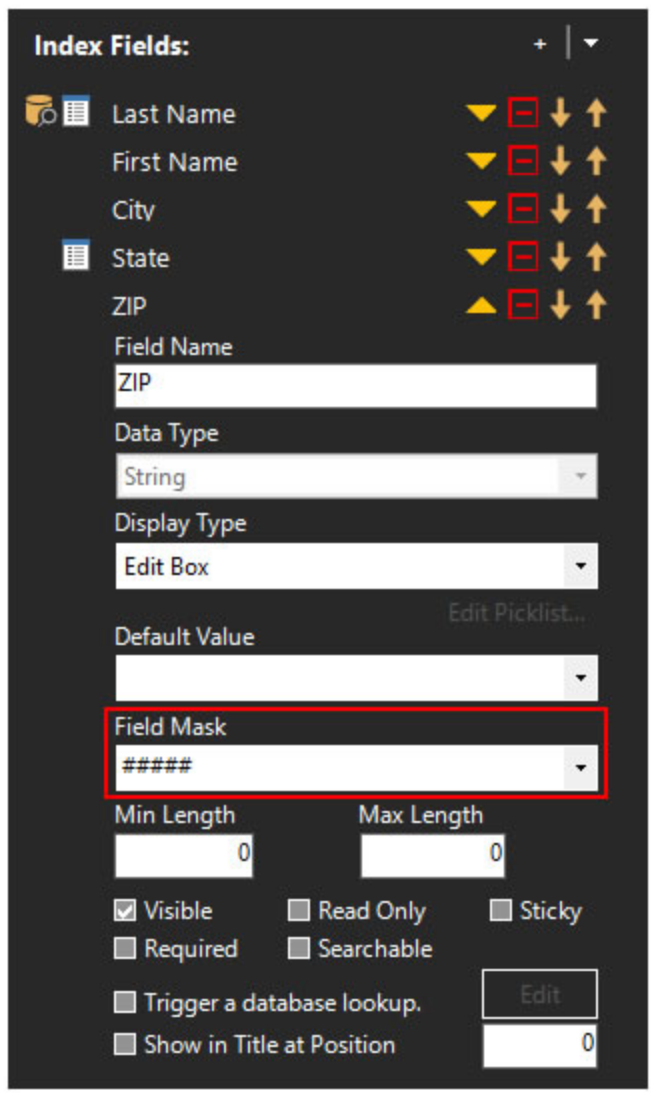
Task: Expand the Last Name field details
Action: [x=481, y=113]
